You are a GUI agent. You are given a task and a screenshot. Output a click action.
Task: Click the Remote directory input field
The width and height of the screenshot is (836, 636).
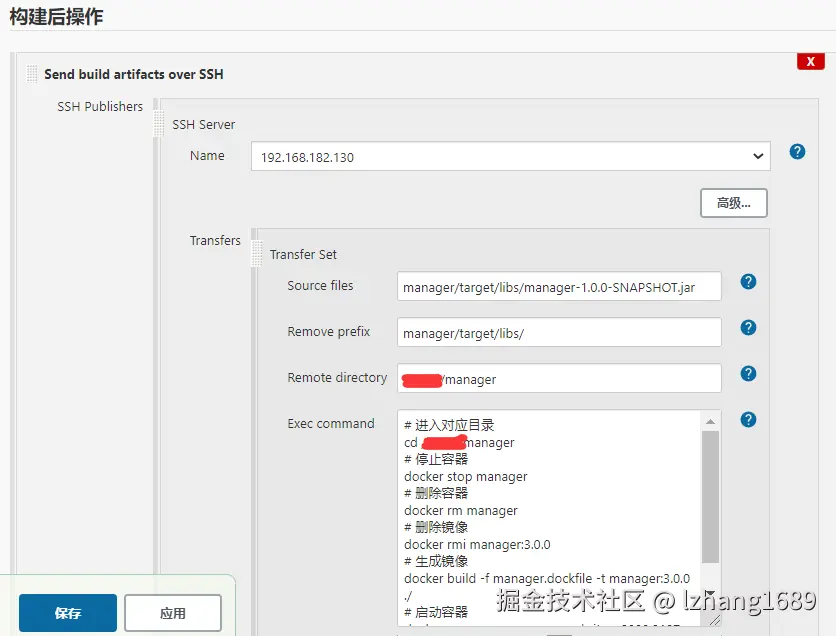[558, 378]
